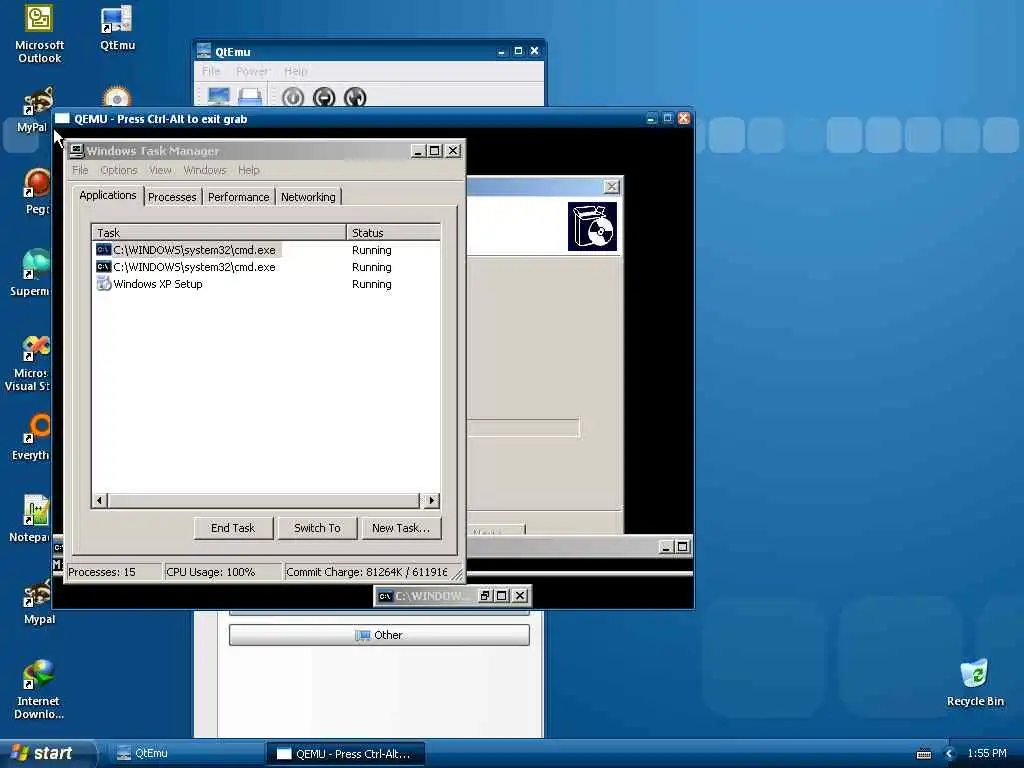The height and width of the screenshot is (768, 1024).
Task: Restore the minimized C:\WINDOW cmd window
Action: pos(485,596)
